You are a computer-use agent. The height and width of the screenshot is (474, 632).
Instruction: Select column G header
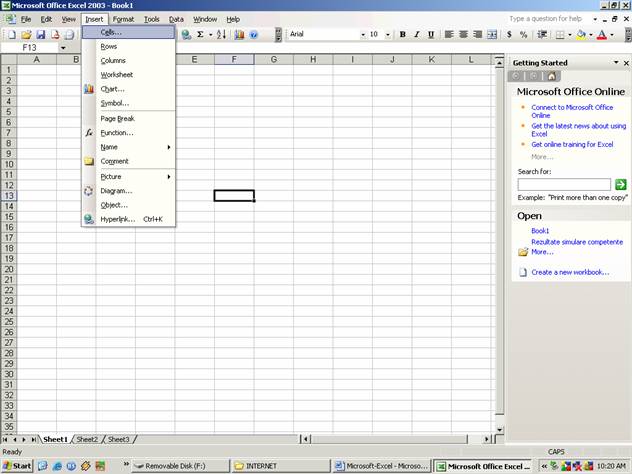coord(274,60)
